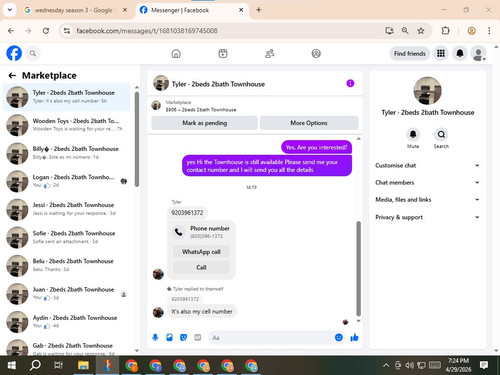Click the conversation list scrollbar
The height and width of the screenshot is (375, 500).
click(137, 139)
